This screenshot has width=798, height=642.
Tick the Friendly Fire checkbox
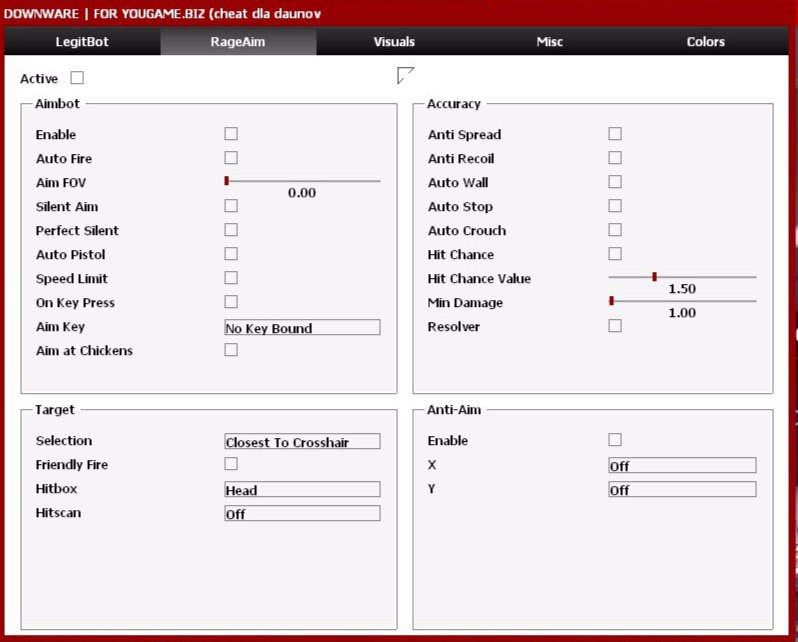coord(231,464)
